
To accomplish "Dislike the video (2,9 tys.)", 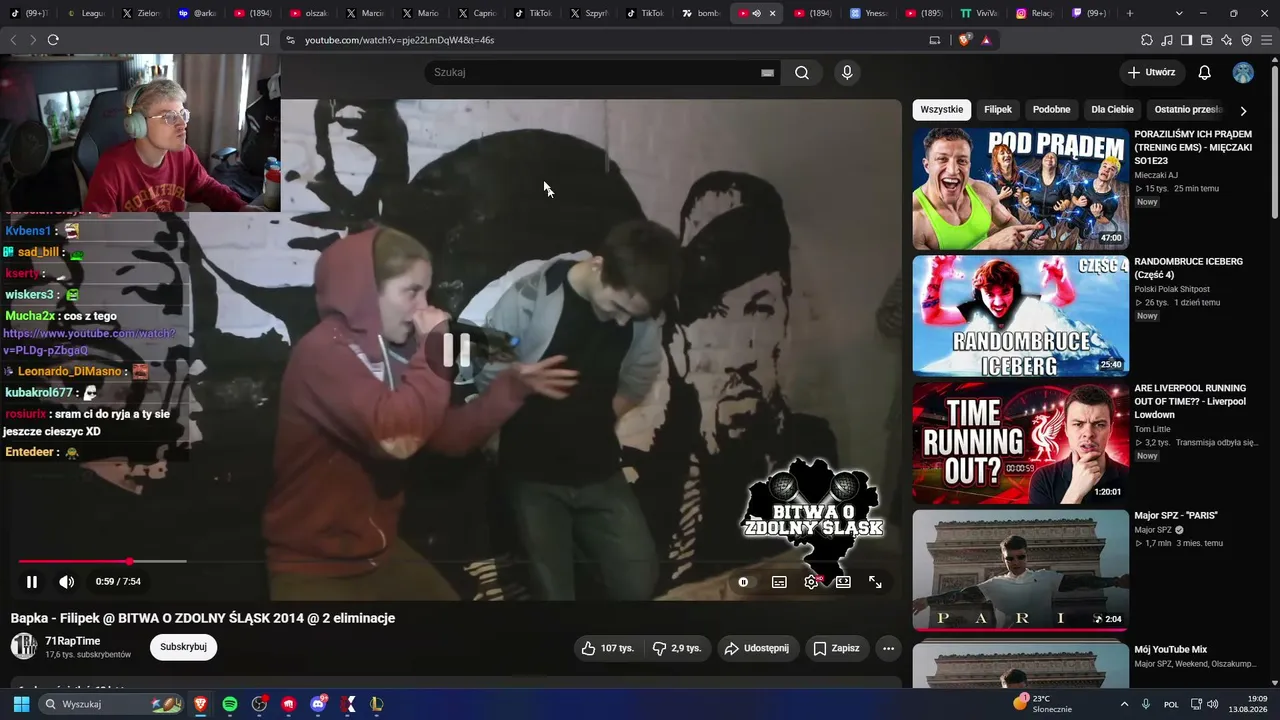I will pyautogui.click(x=677, y=648).
